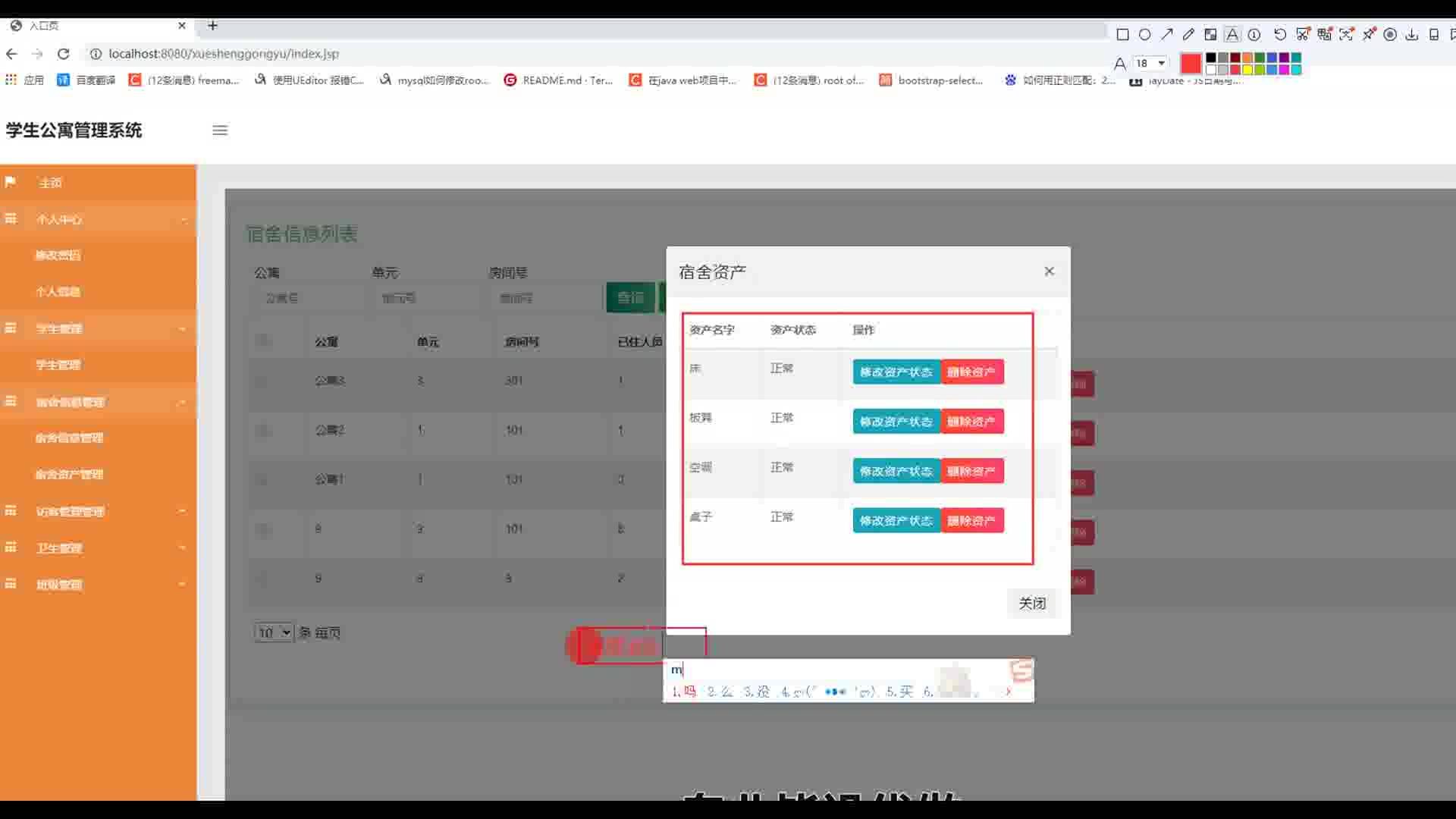Open the 10 per page dropdown
Screen dimensions: 1456x819
click(x=274, y=632)
